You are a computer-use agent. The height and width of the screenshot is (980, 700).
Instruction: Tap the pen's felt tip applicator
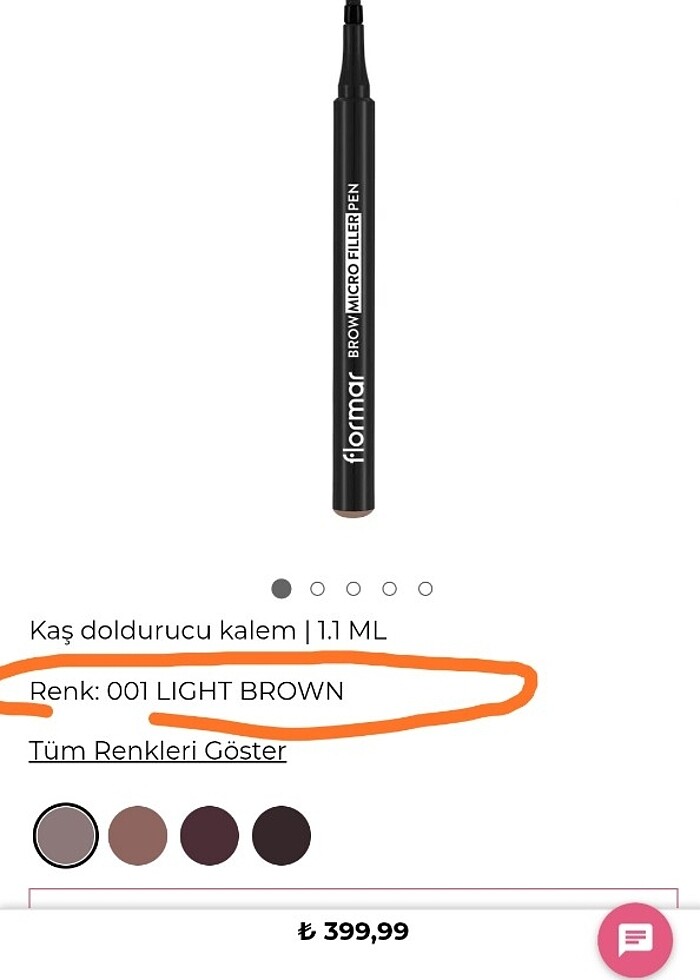point(354,11)
